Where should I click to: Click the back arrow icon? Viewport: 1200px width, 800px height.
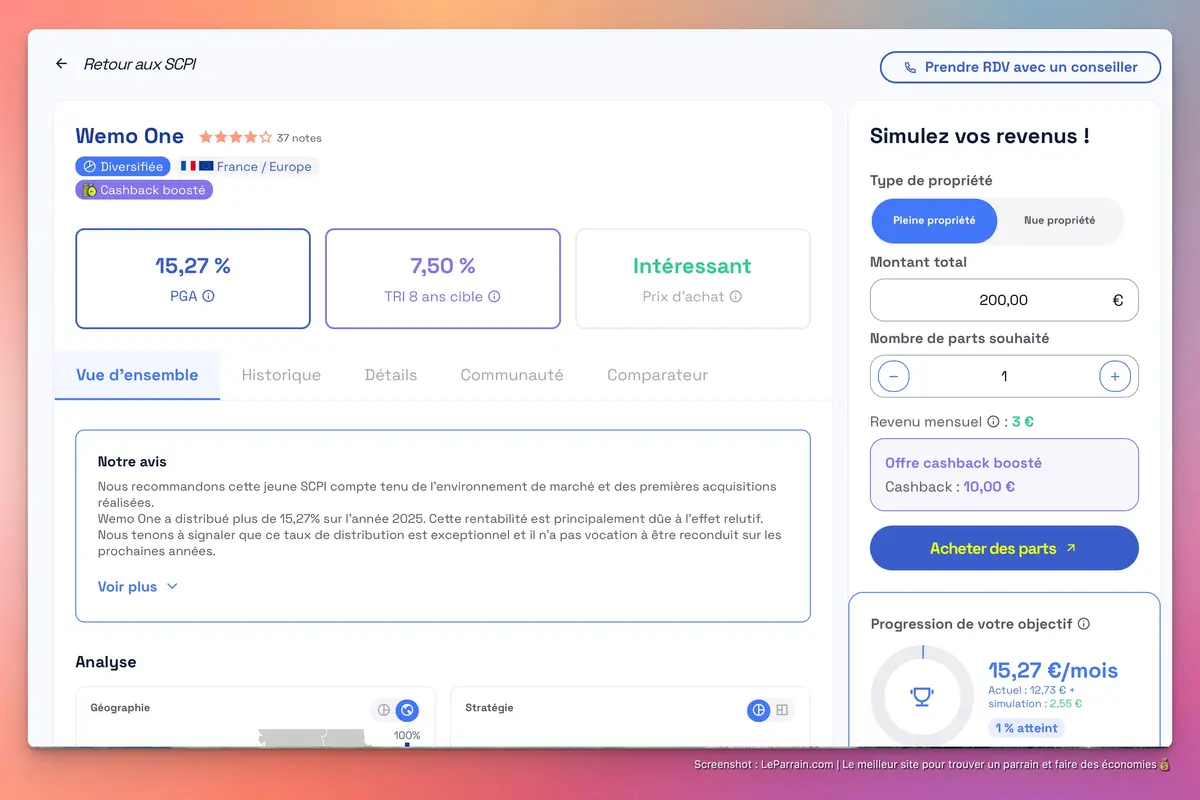(61, 64)
